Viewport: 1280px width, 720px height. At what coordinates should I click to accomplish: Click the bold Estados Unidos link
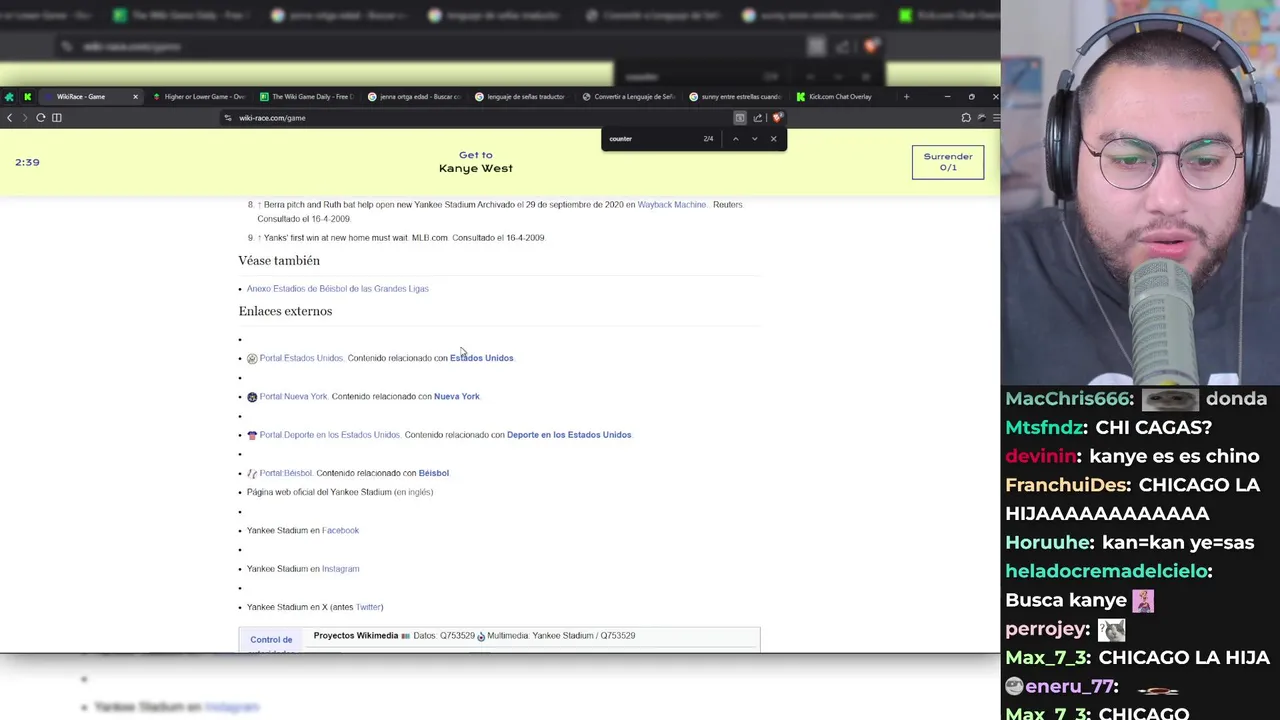(481, 358)
